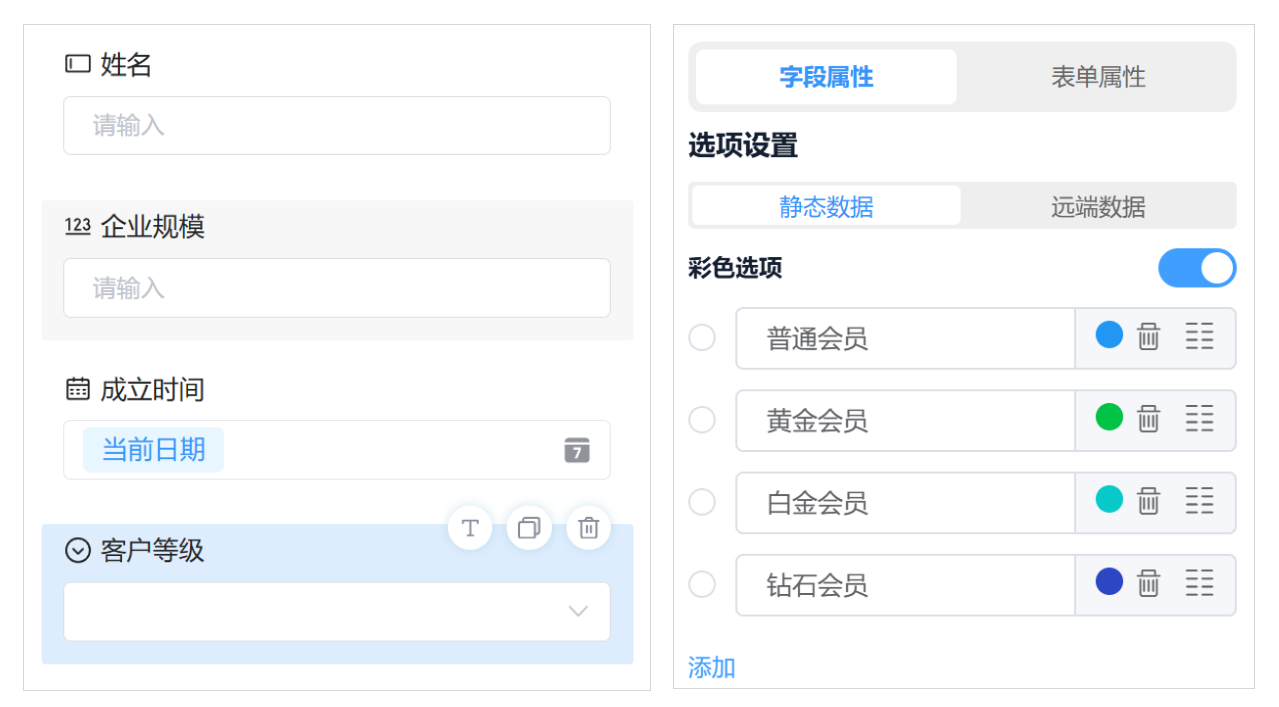Screen dimensions: 1279x707
Task: Switch to the 远端数据 tab
Action: [x=1097, y=206]
